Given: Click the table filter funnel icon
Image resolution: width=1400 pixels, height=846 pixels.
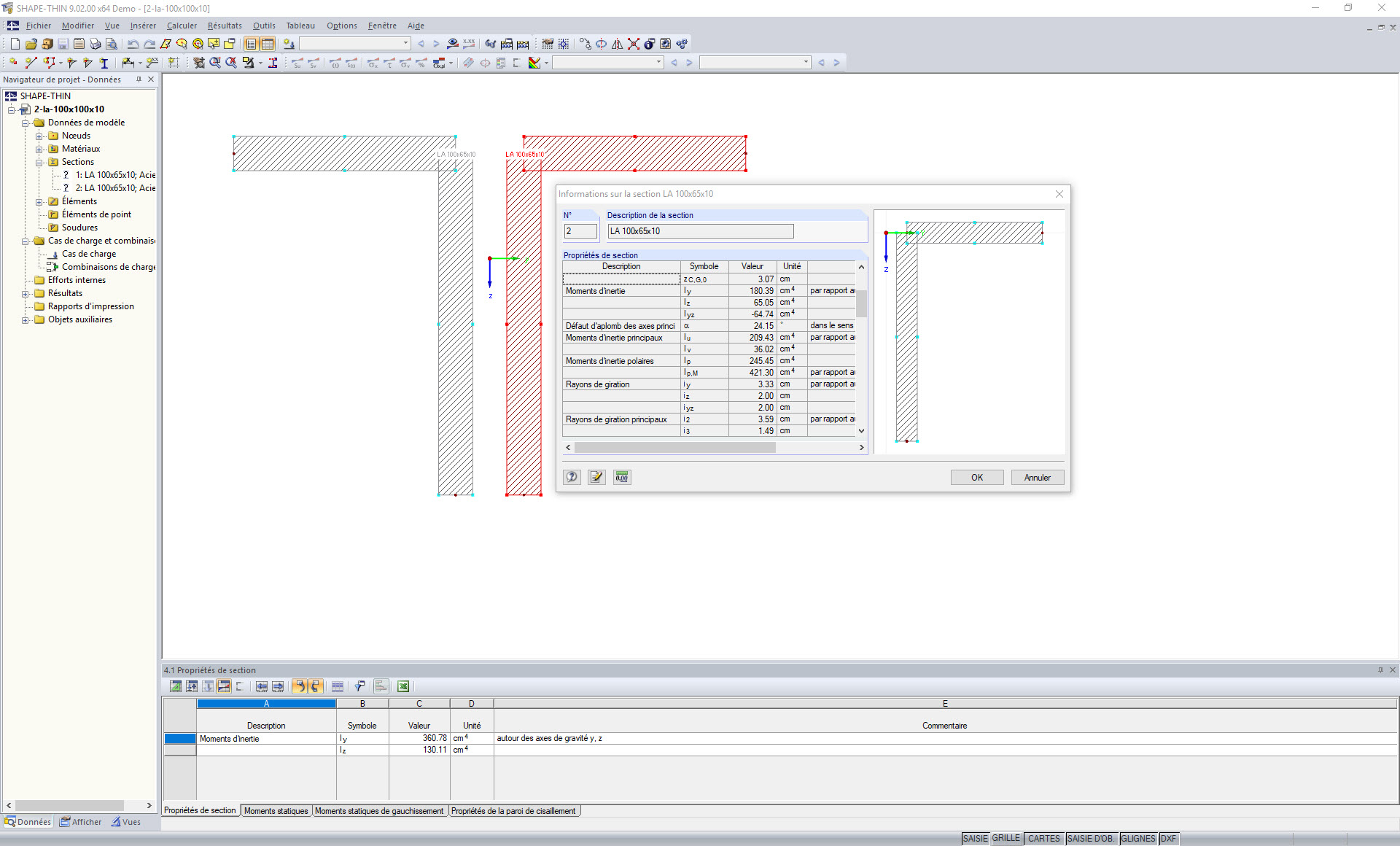Looking at the screenshot, I should [359, 686].
